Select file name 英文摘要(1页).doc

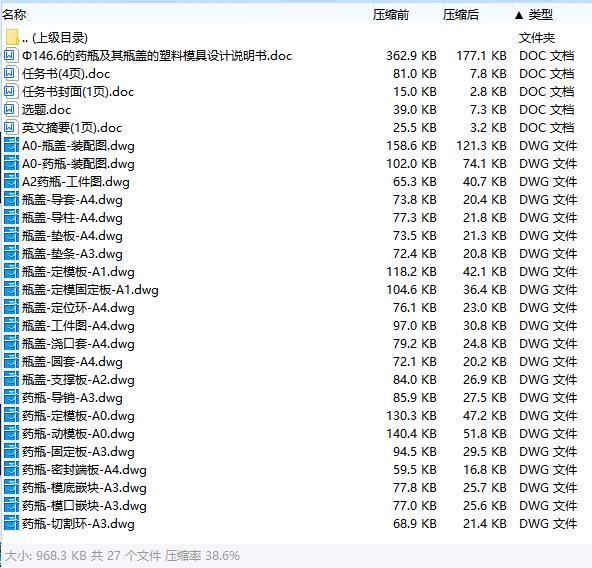pyautogui.click(x=72, y=128)
